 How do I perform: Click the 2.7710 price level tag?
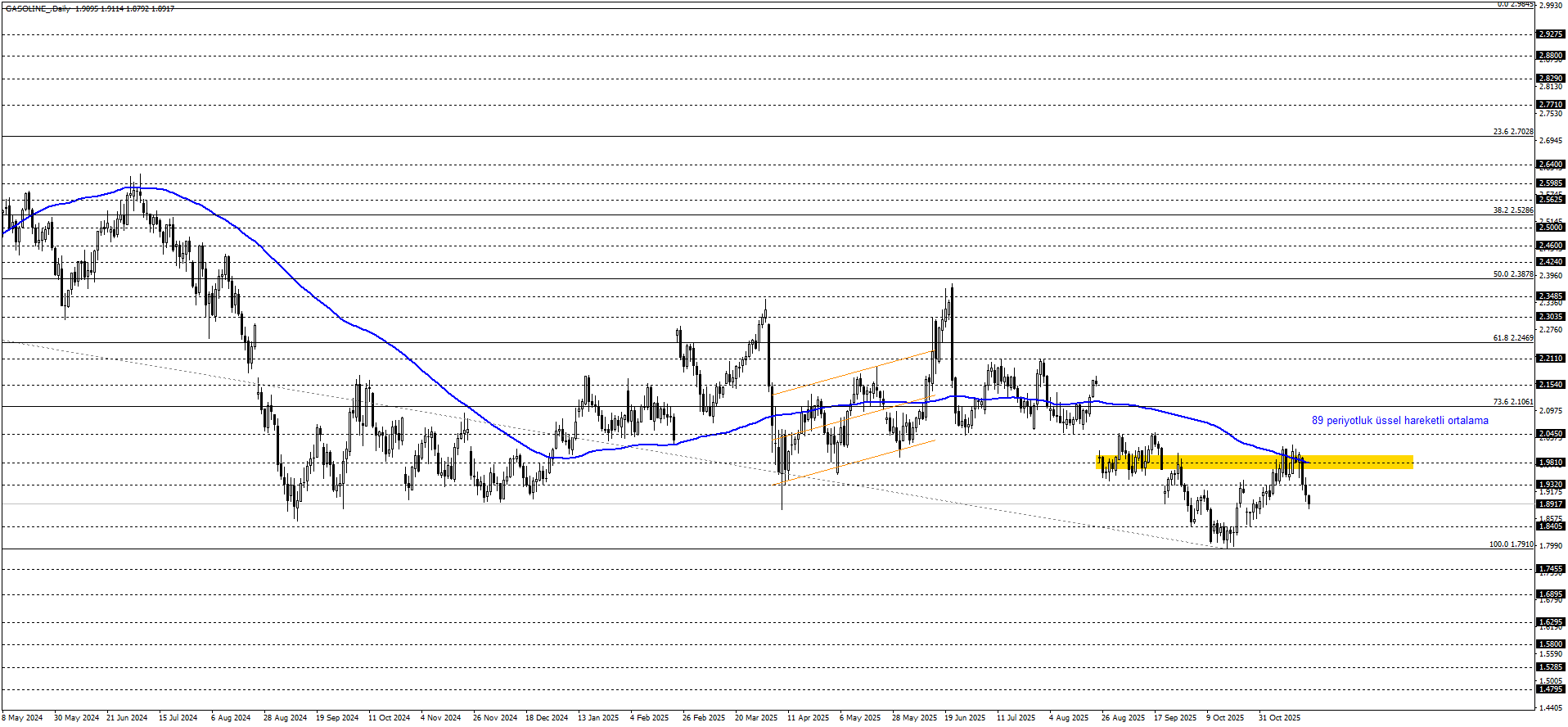point(1551,105)
